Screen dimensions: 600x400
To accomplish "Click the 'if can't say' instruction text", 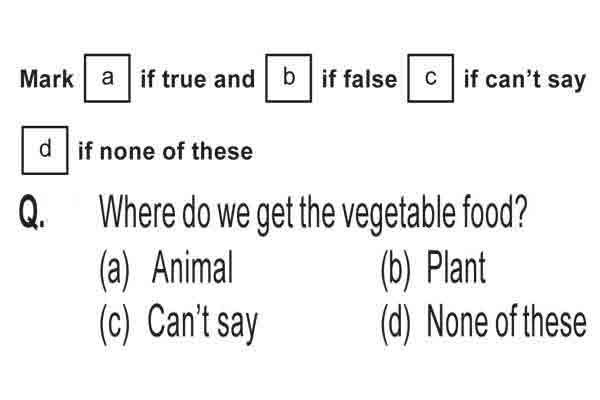I will tap(525, 80).
